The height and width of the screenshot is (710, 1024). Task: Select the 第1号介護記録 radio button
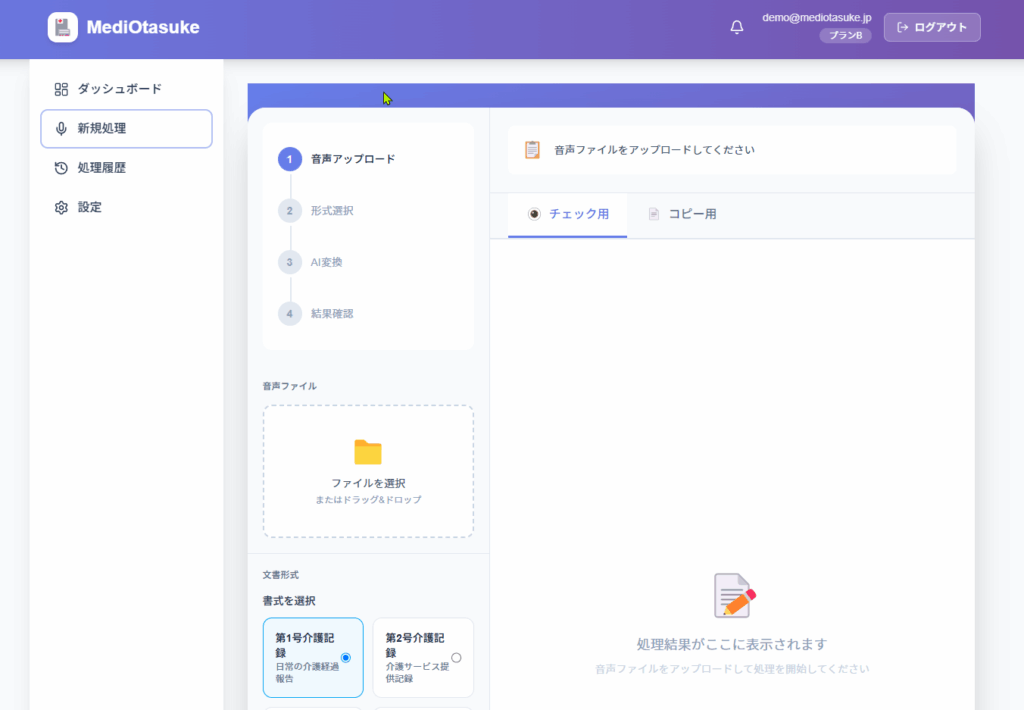tap(346, 658)
